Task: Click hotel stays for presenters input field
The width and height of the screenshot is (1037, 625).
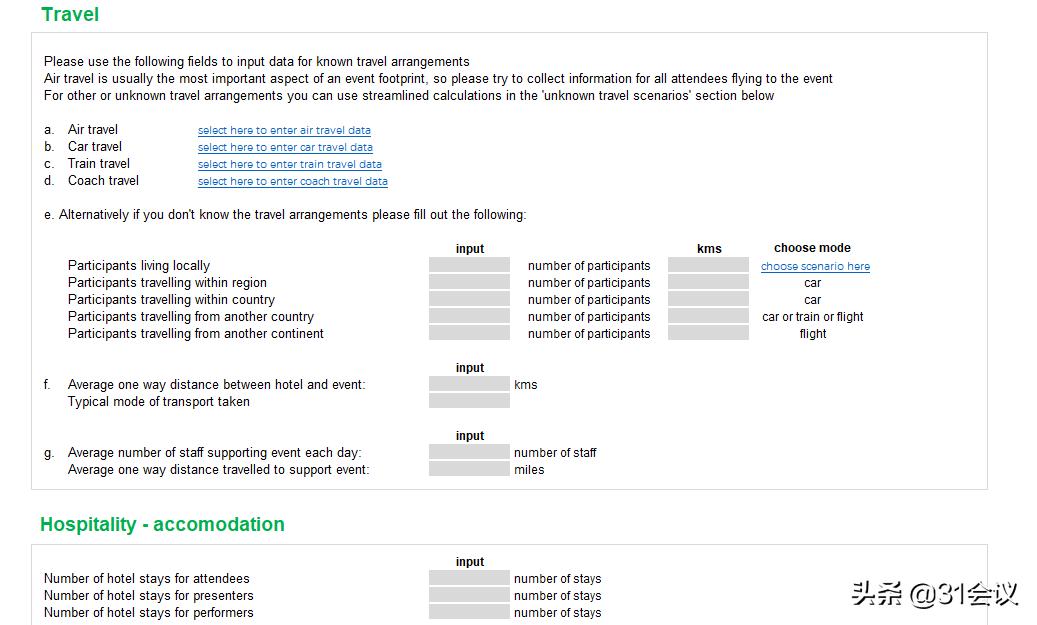Action: coord(469,595)
